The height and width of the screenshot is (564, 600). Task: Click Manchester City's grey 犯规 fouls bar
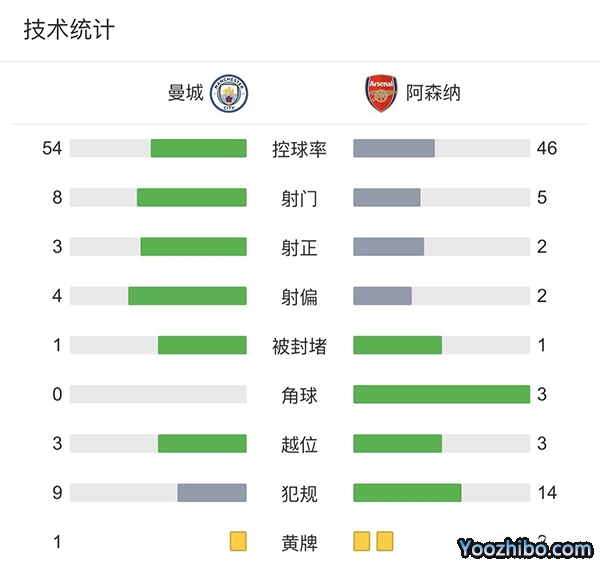[212, 493]
